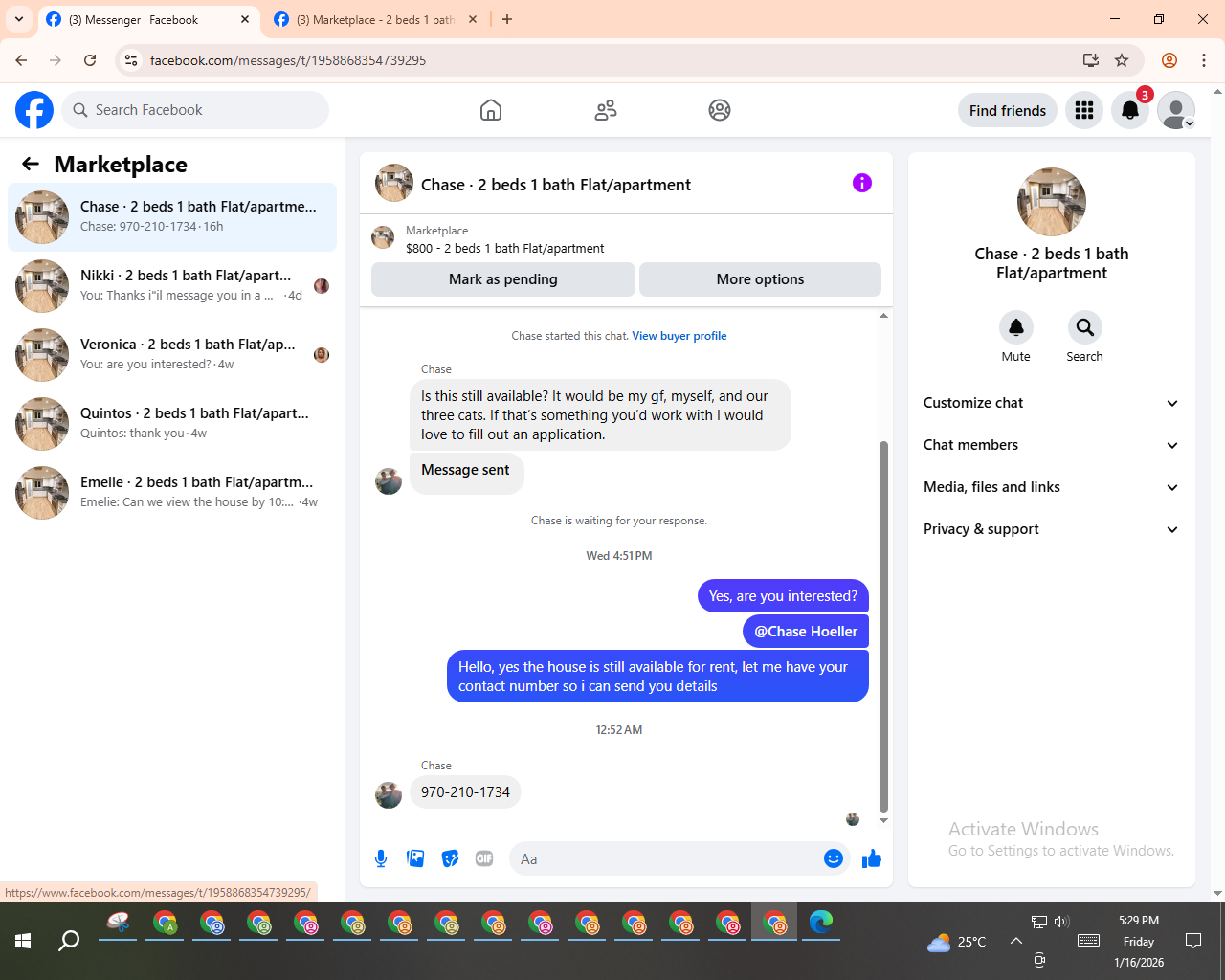Open conversation information purple icon
The height and width of the screenshot is (980, 1225).
click(x=862, y=183)
